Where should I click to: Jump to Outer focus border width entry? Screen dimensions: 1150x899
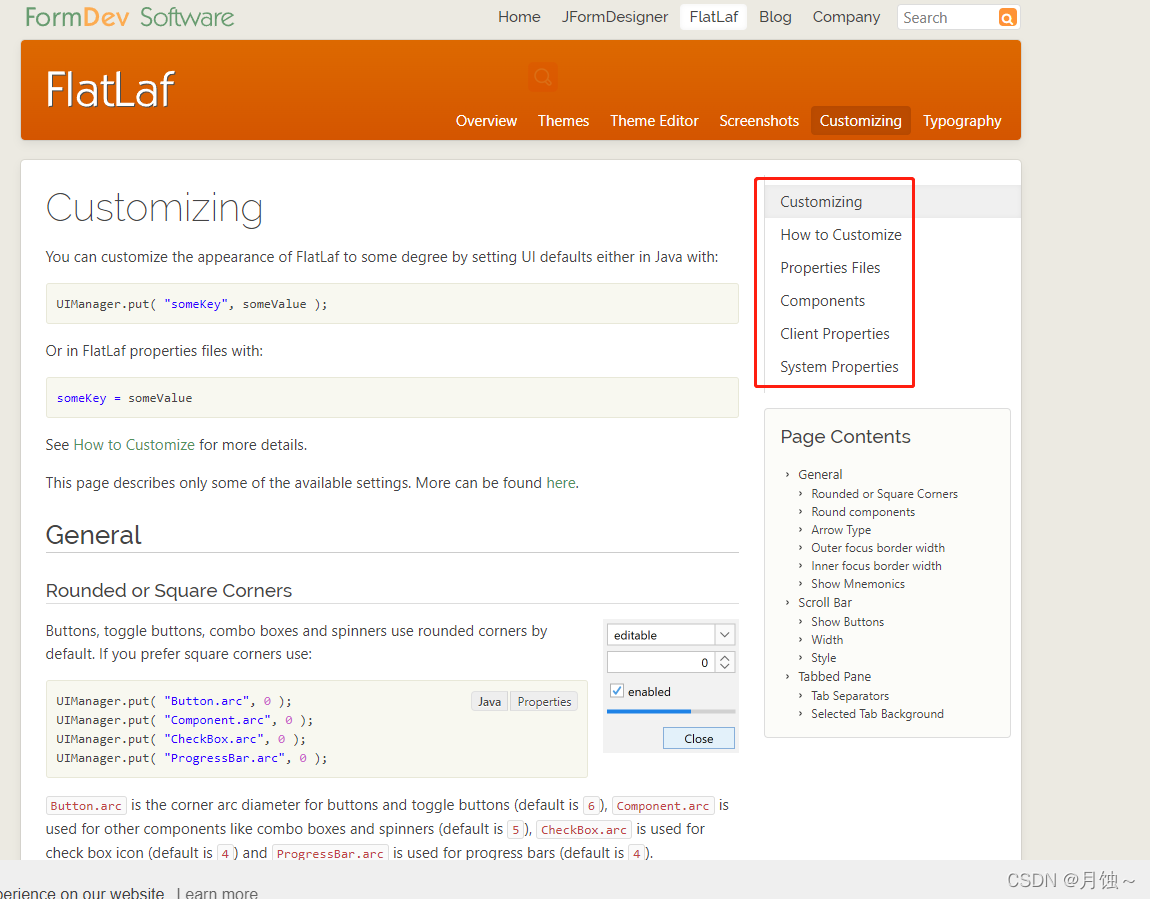tap(877, 548)
